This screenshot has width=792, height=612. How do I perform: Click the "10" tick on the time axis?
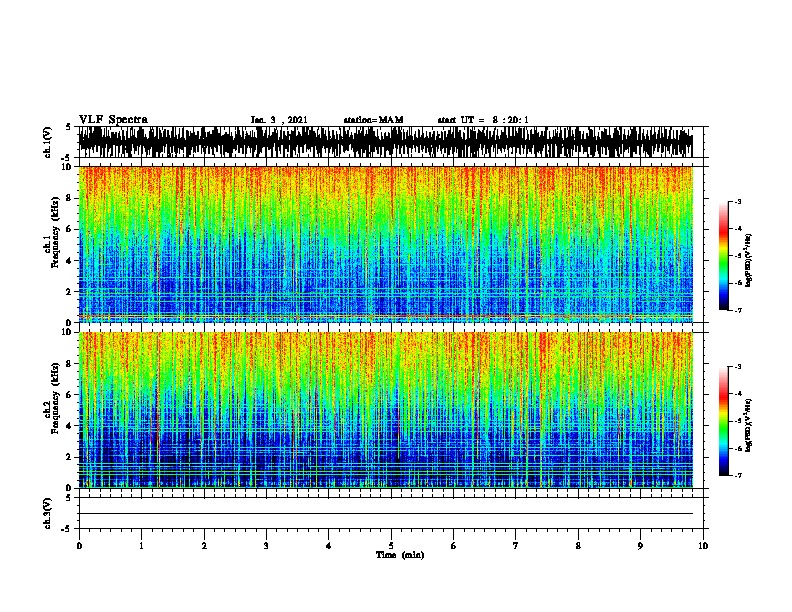[x=703, y=546]
